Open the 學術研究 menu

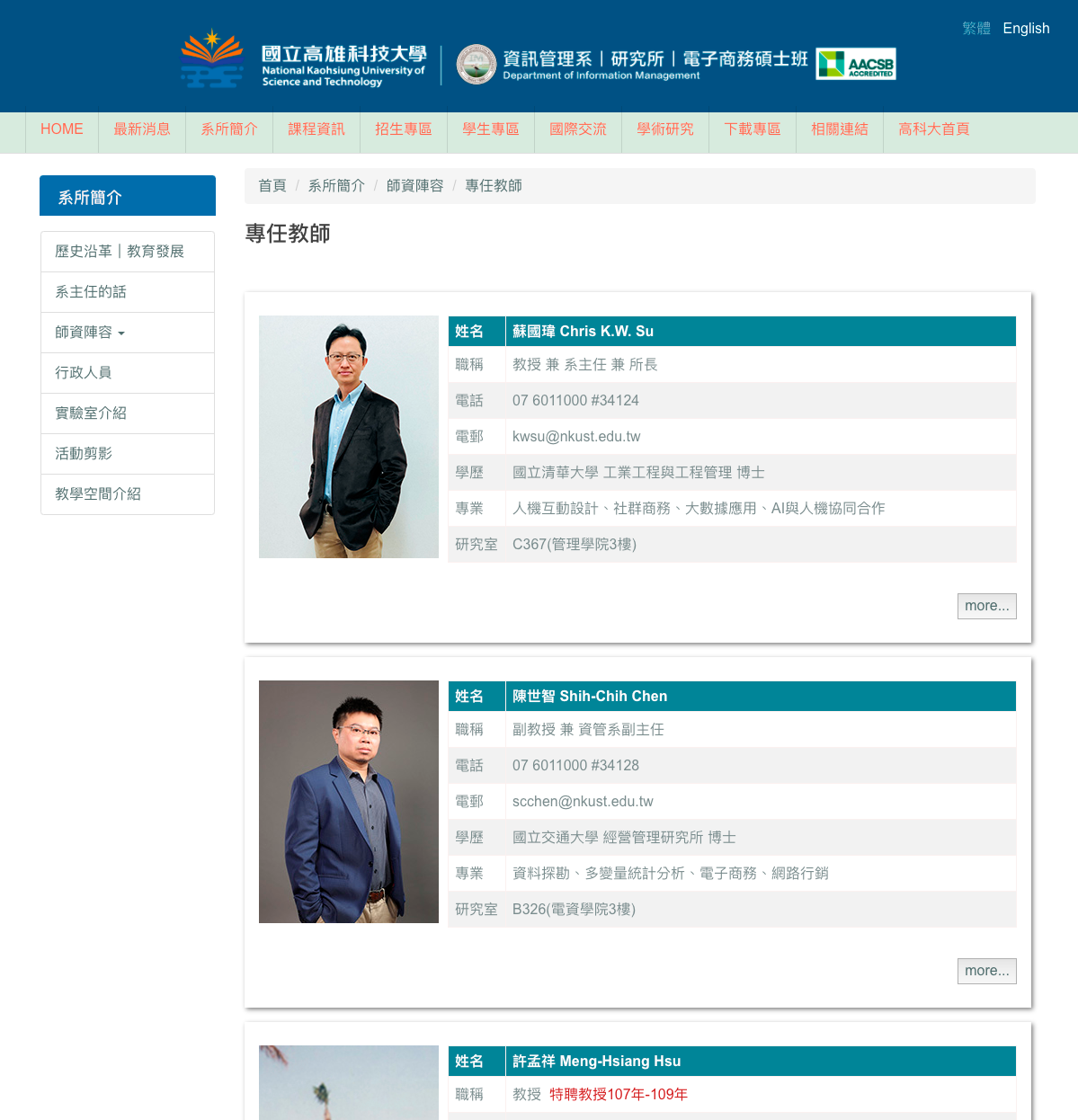point(665,129)
